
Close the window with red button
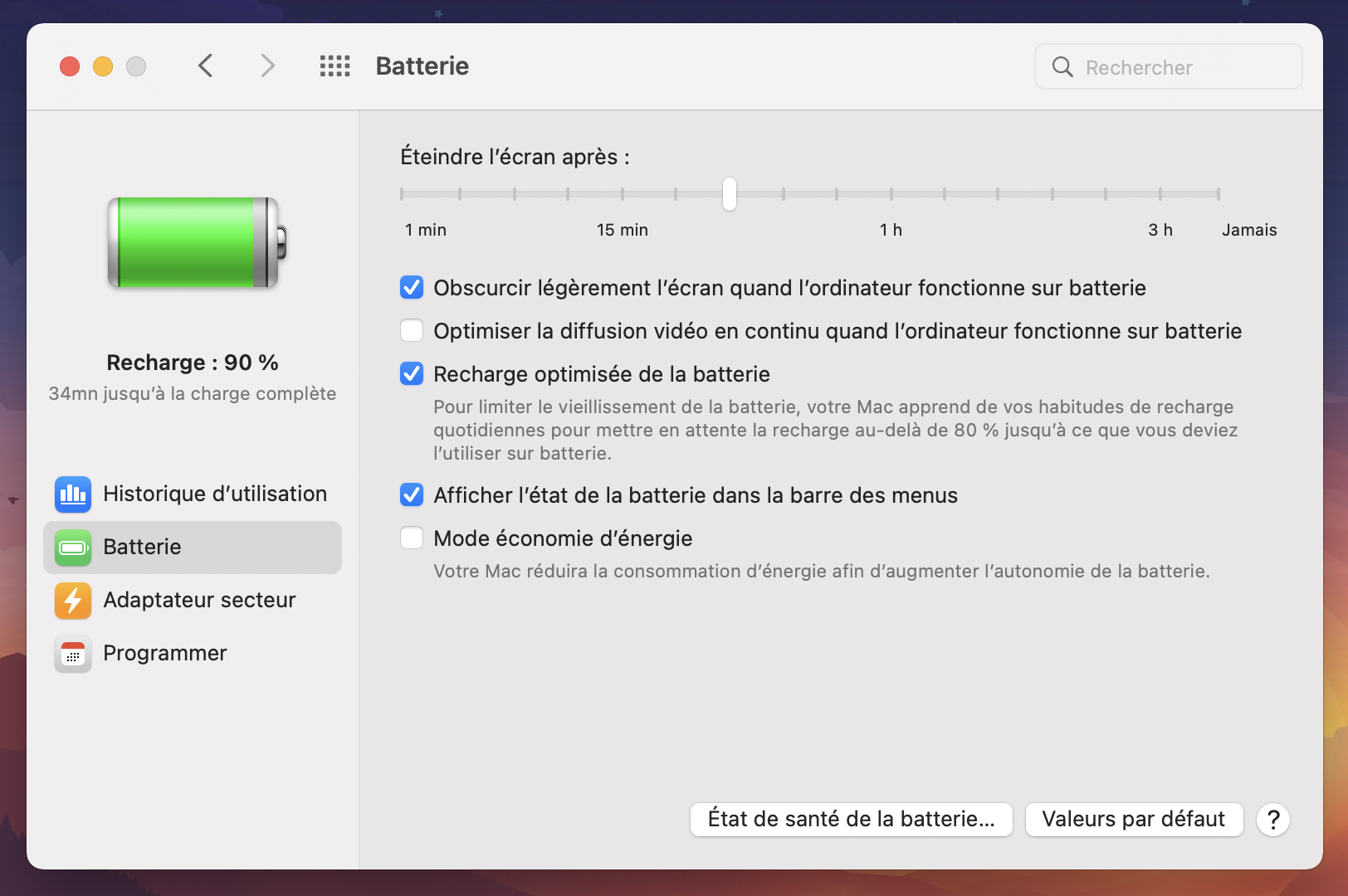pyautogui.click(x=70, y=66)
